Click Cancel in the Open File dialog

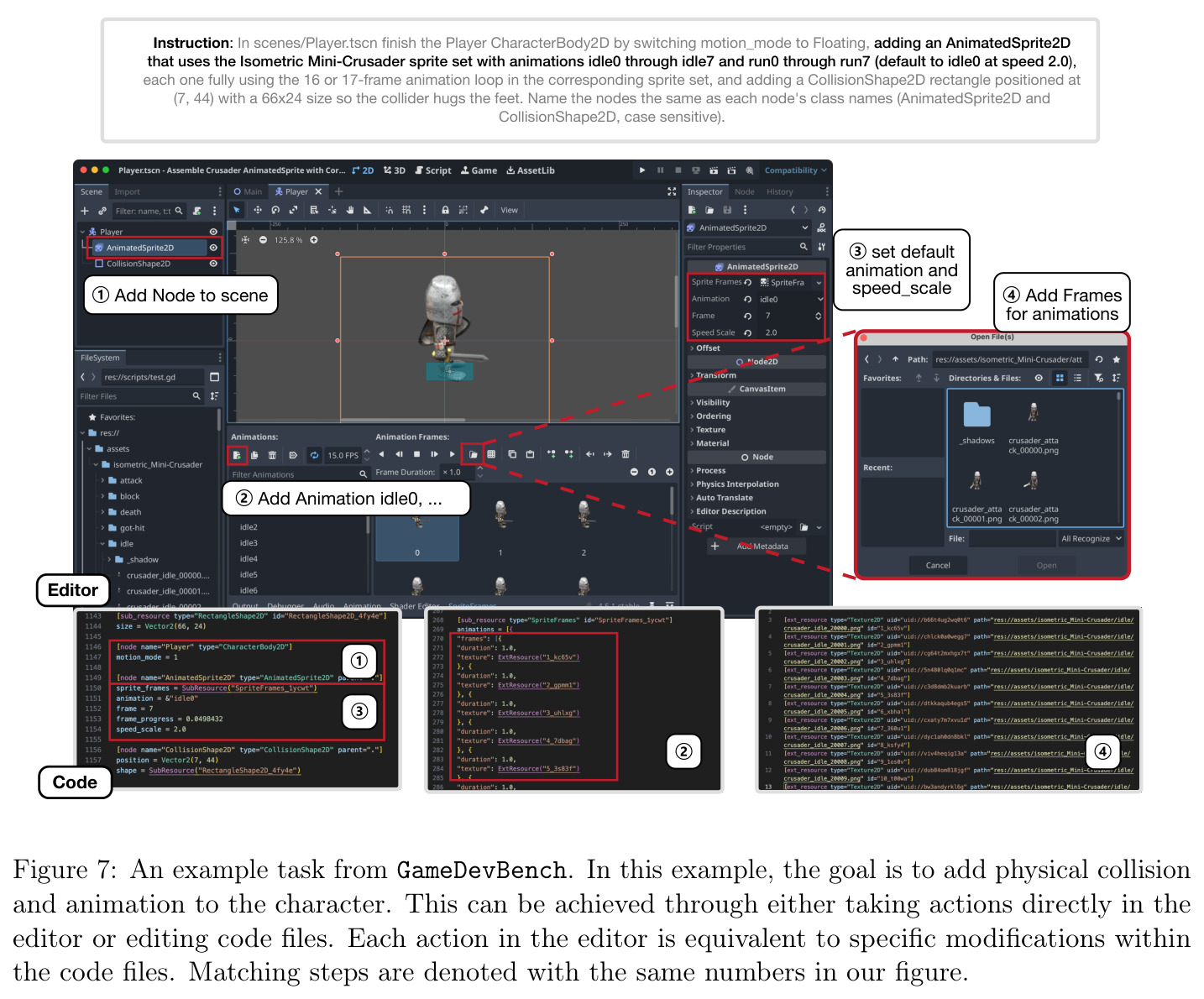(x=938, y=565)
